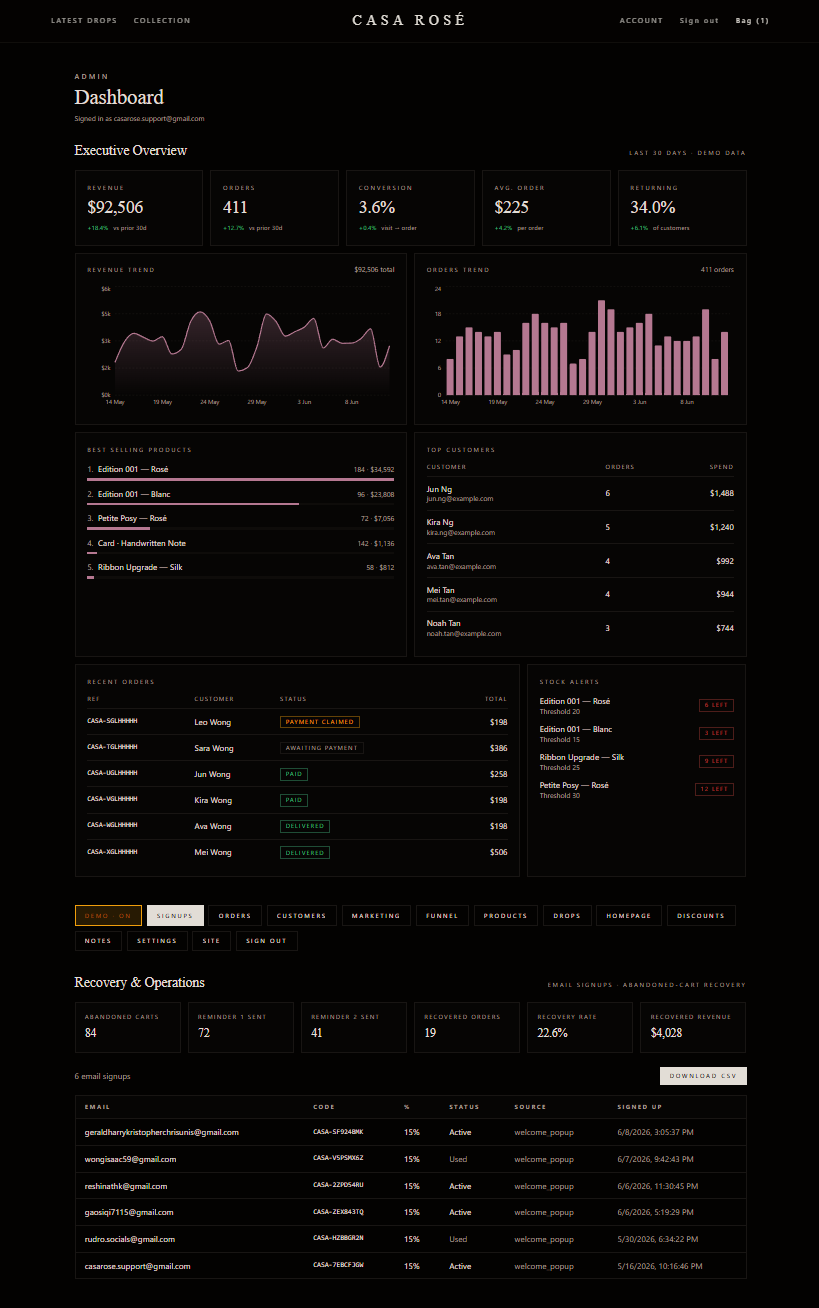
Task: Click email rudro.socials@gmail.com row
Action: coord(411,1239)
